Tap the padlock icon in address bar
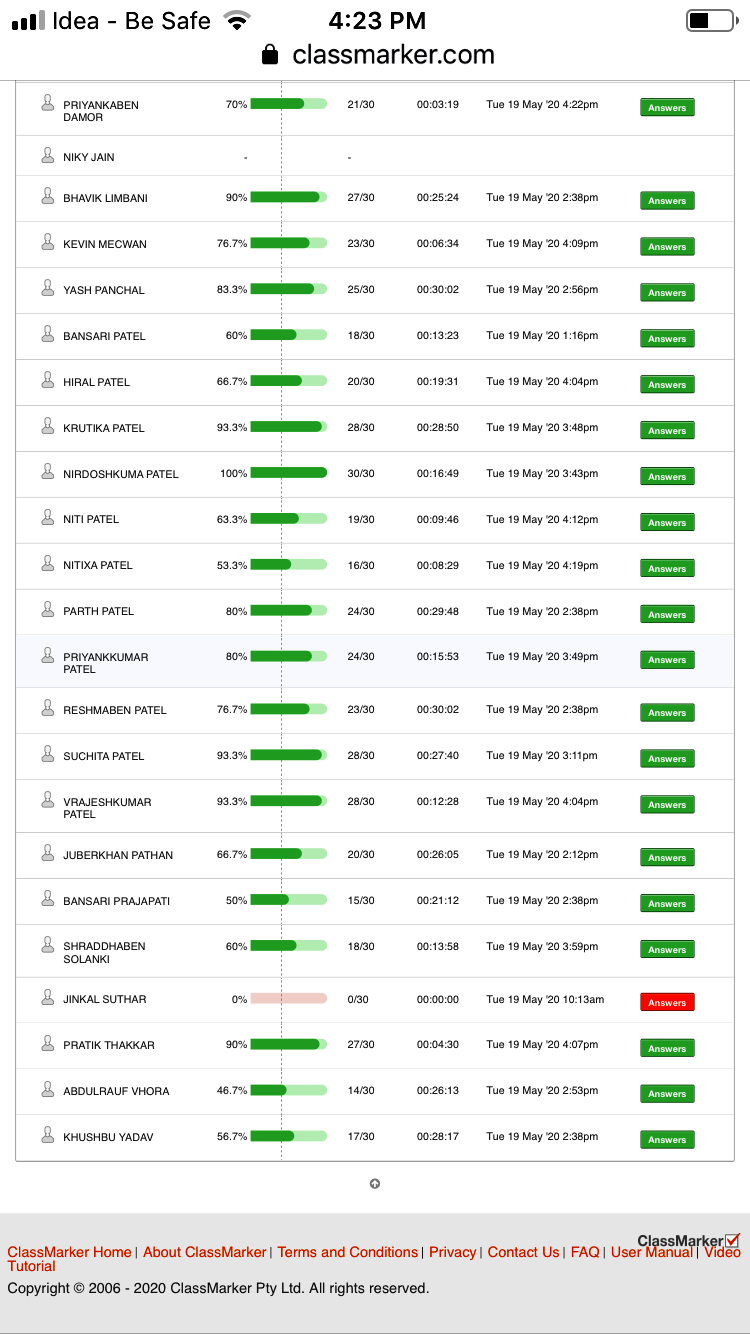 coord(270,54)
